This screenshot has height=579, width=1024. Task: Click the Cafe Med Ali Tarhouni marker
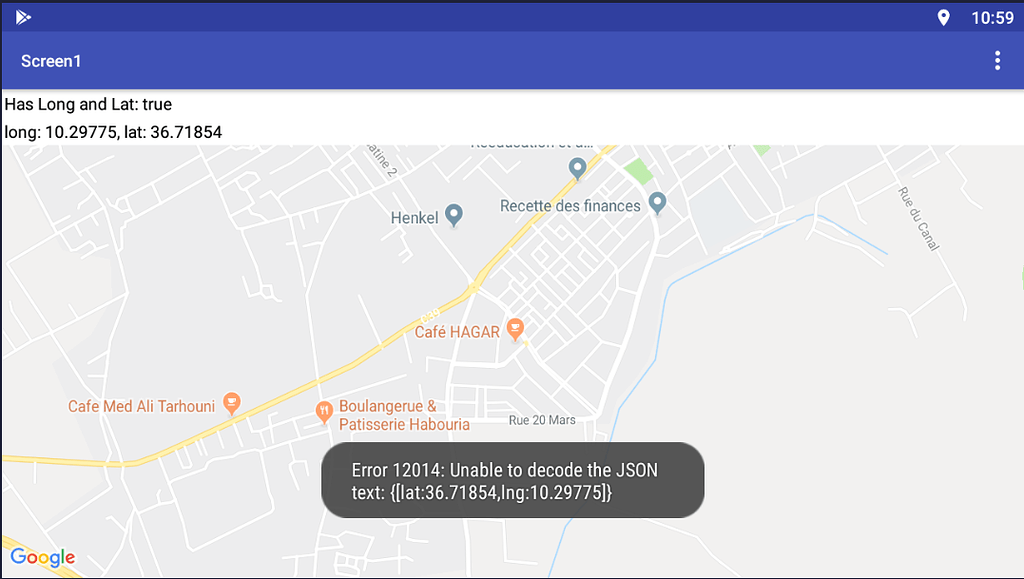(x=231, y=402)
